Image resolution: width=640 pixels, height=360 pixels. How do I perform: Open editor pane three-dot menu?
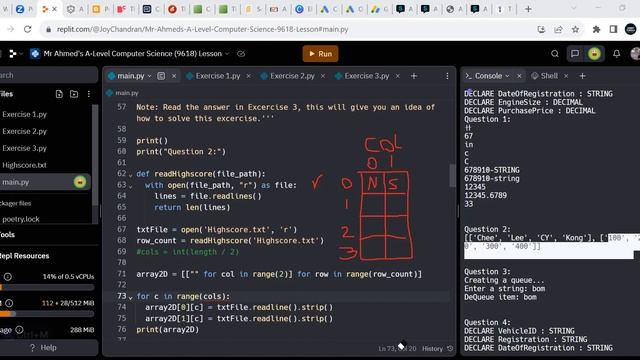click(447, 76)
